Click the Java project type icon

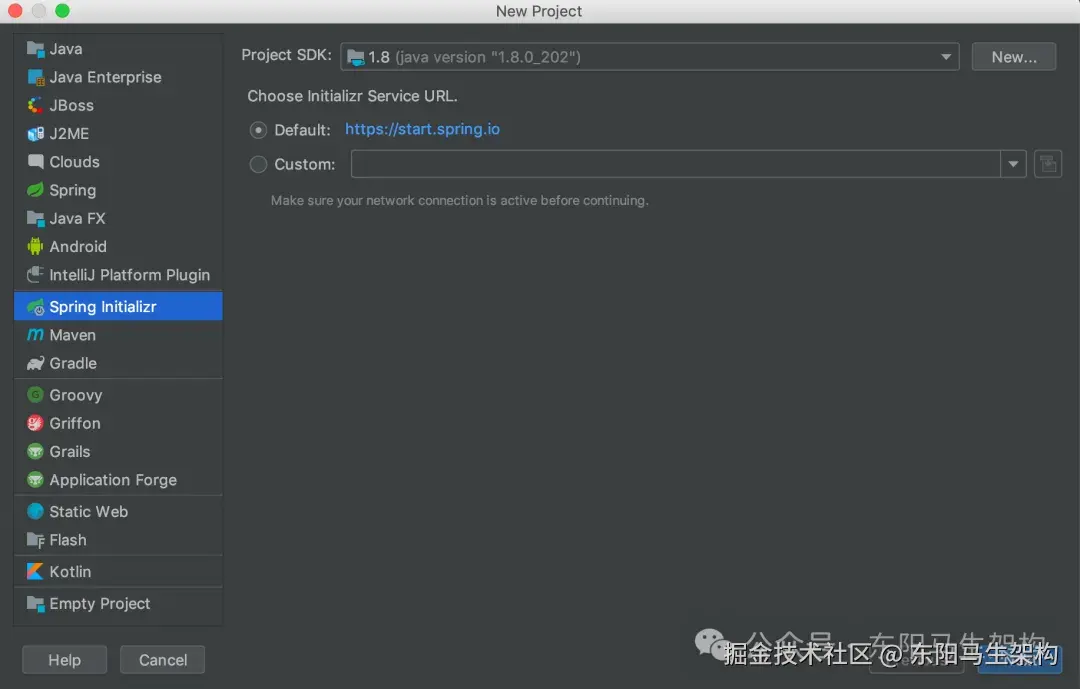point(35,49)
